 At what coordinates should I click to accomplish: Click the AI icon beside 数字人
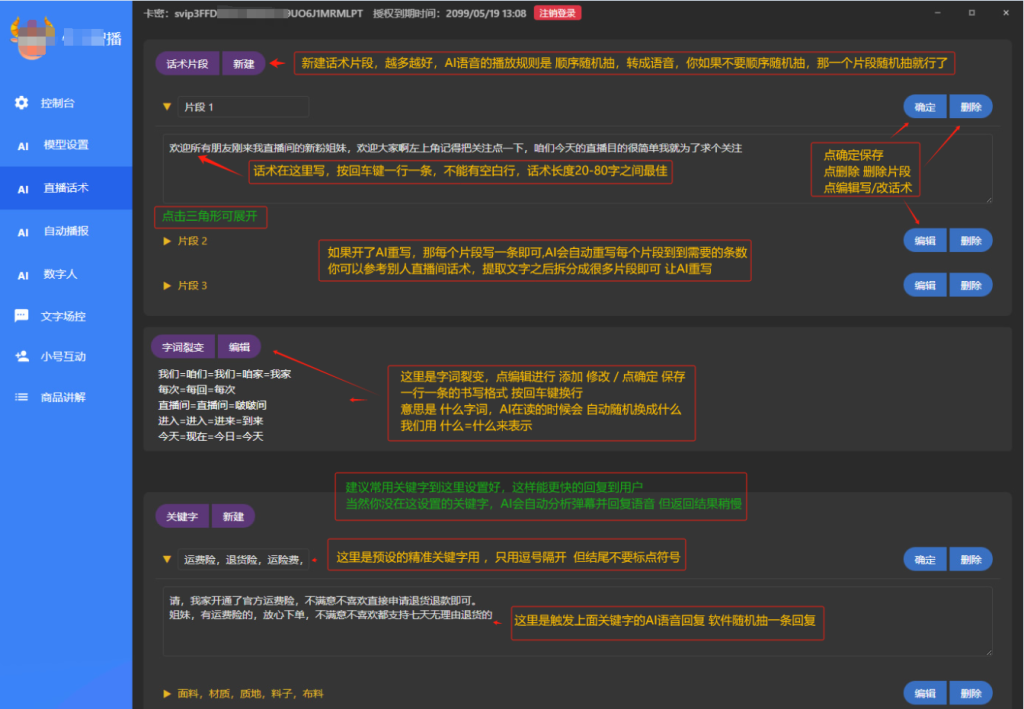[23, 276]
